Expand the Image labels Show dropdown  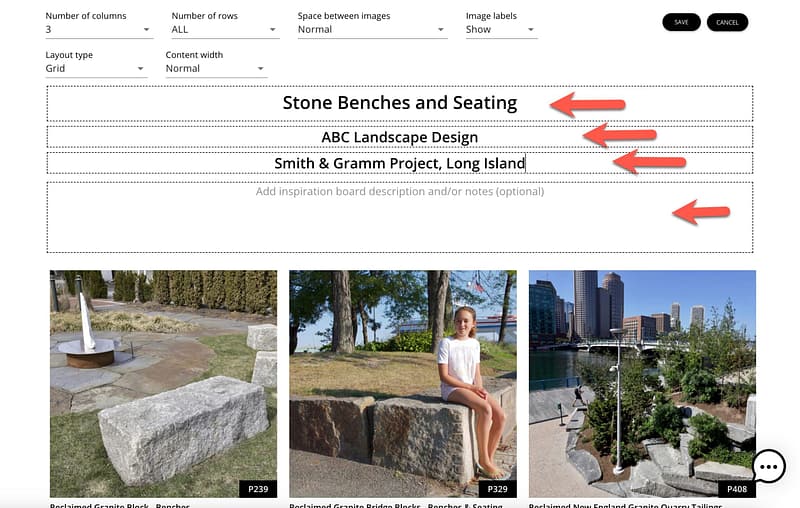[x=501, y=30]
